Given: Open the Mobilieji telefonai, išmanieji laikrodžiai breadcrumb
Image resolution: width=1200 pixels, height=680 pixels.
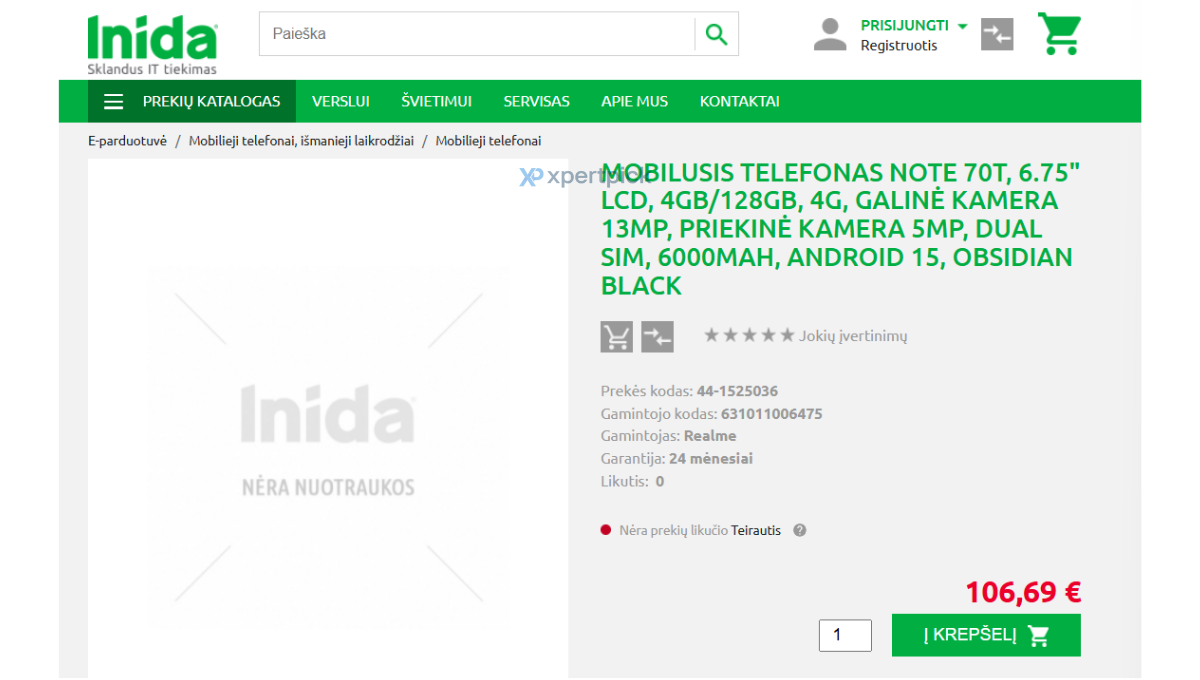Looking at the screenshot, I should tap(301, 141).
